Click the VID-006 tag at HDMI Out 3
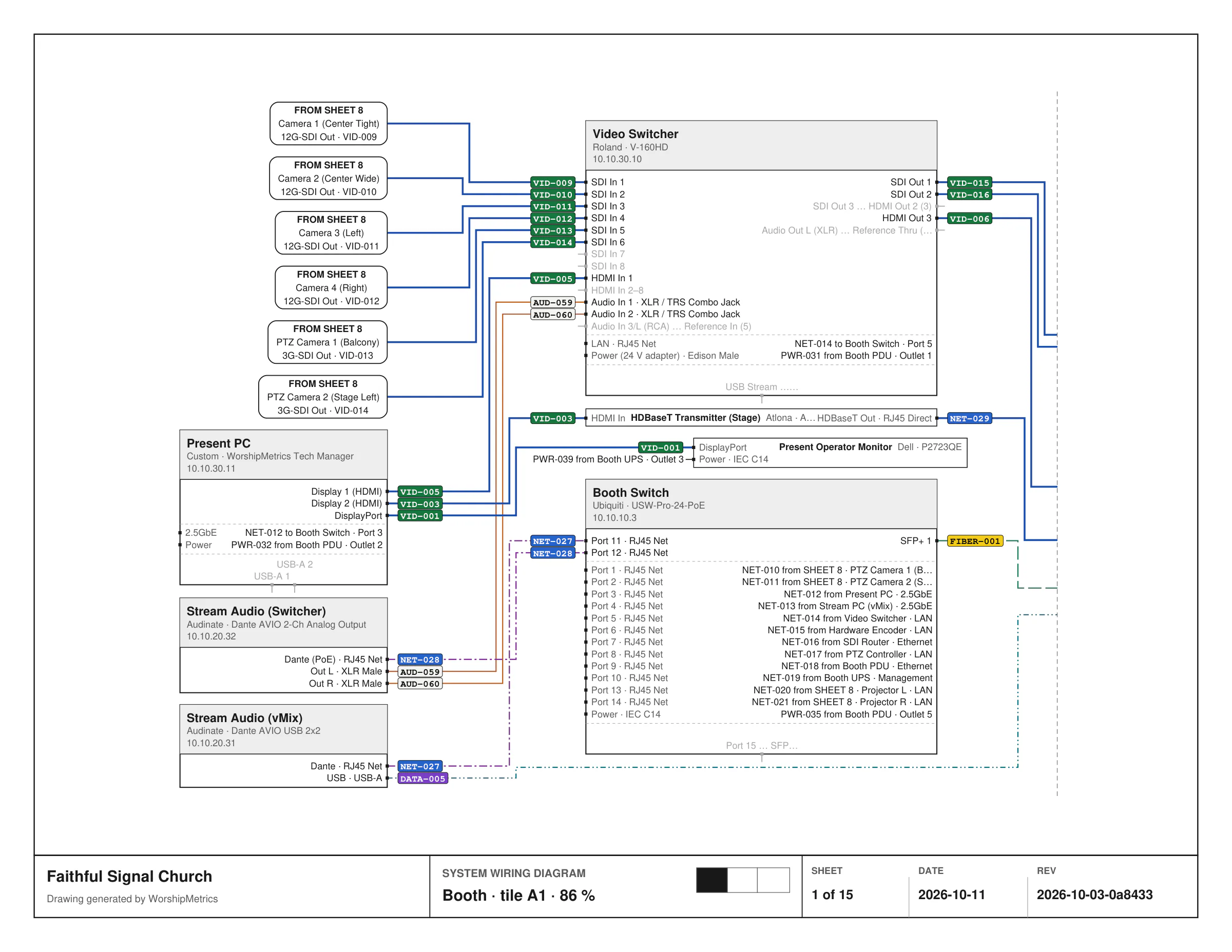The image size is (1232, 952). click(969, 219)
